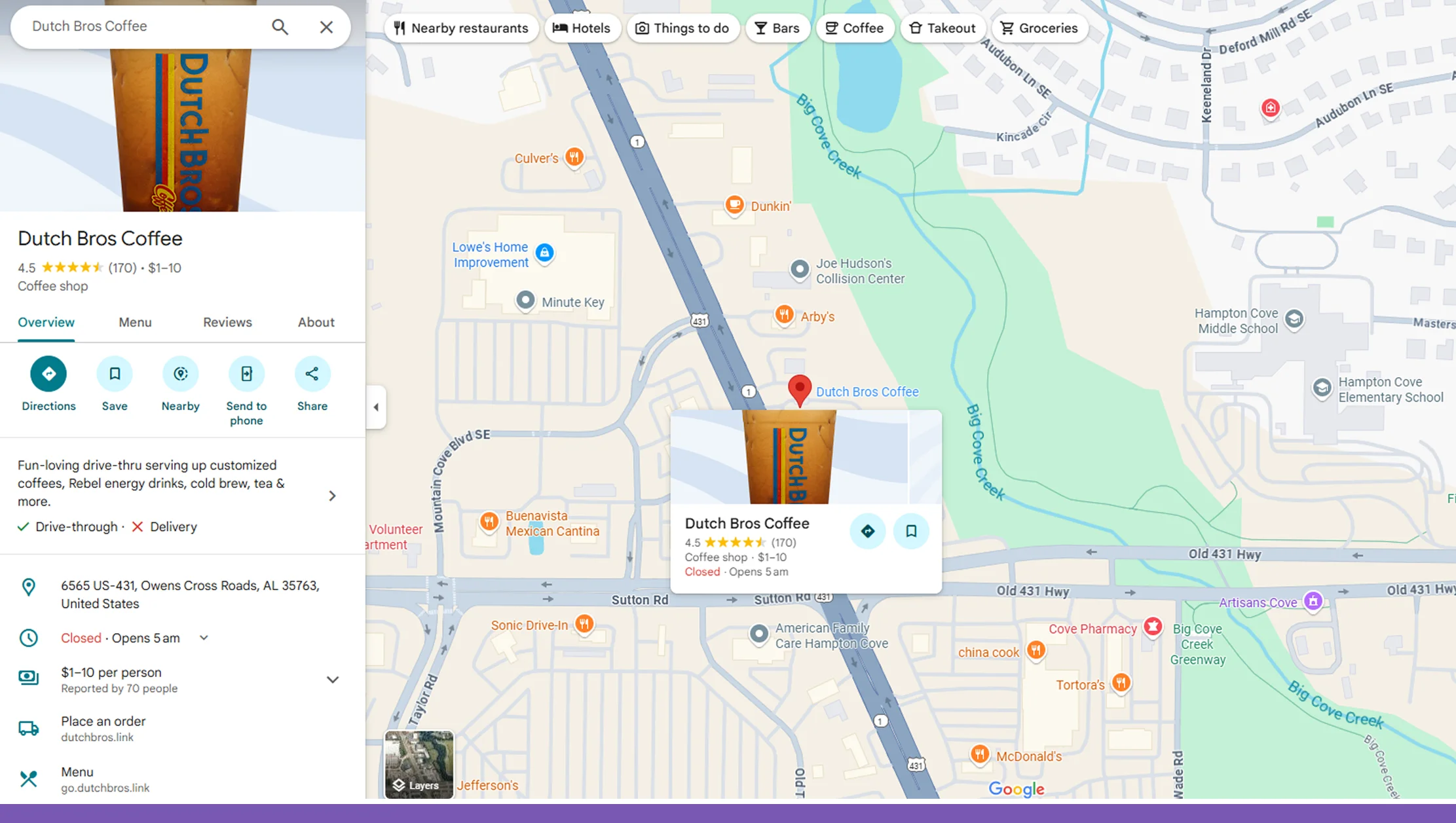This screenshot has width=1456, height=823.
Task: Click the Jefferson's place label
Action: [x=488, y=785]
